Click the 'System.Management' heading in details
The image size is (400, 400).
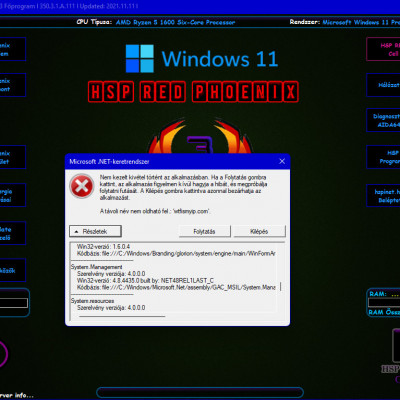pyautogui.click(x=96, y=267)
